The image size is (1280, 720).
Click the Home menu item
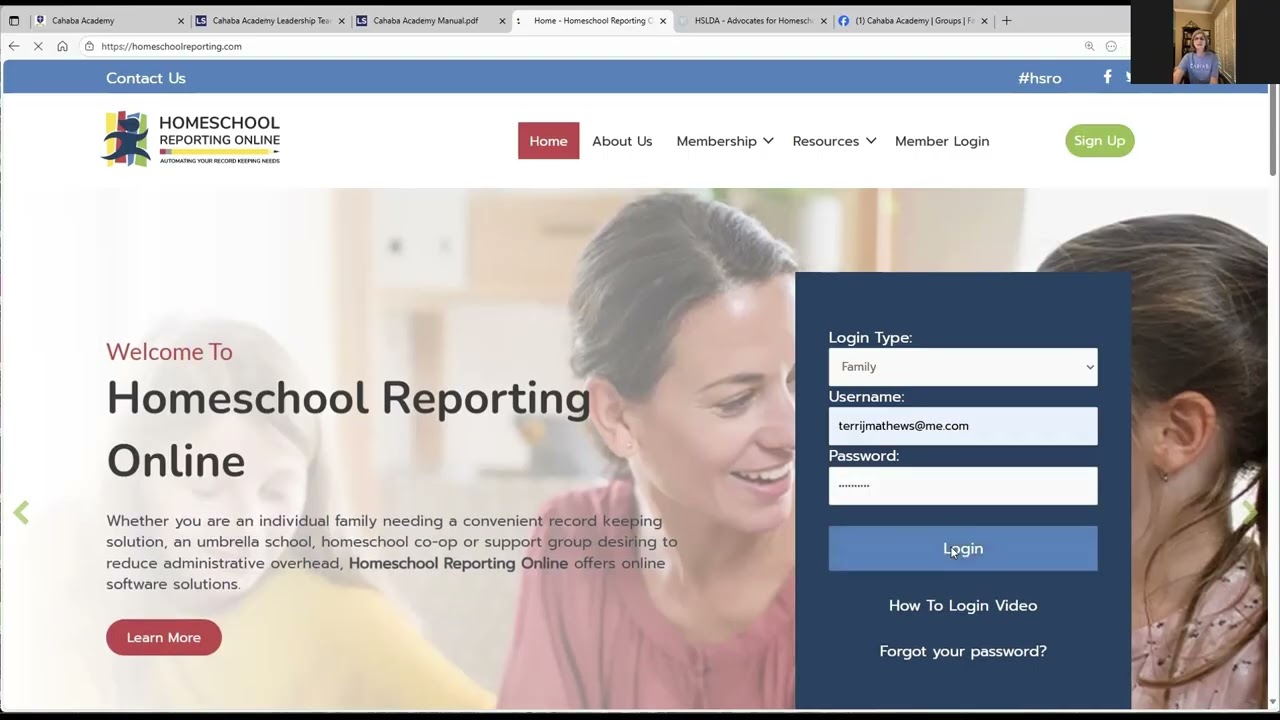(548, 141)
